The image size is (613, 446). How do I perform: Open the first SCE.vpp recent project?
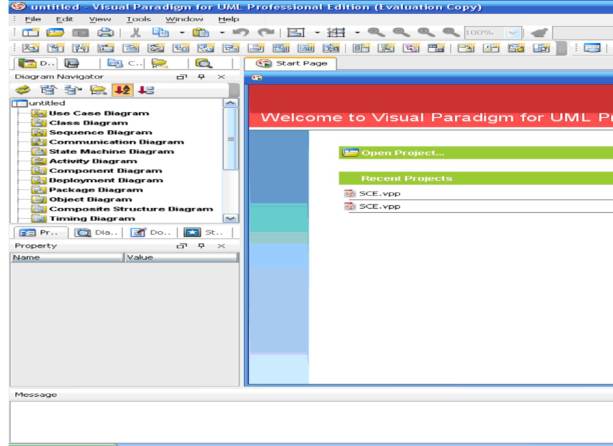click(x=379, y=193)
